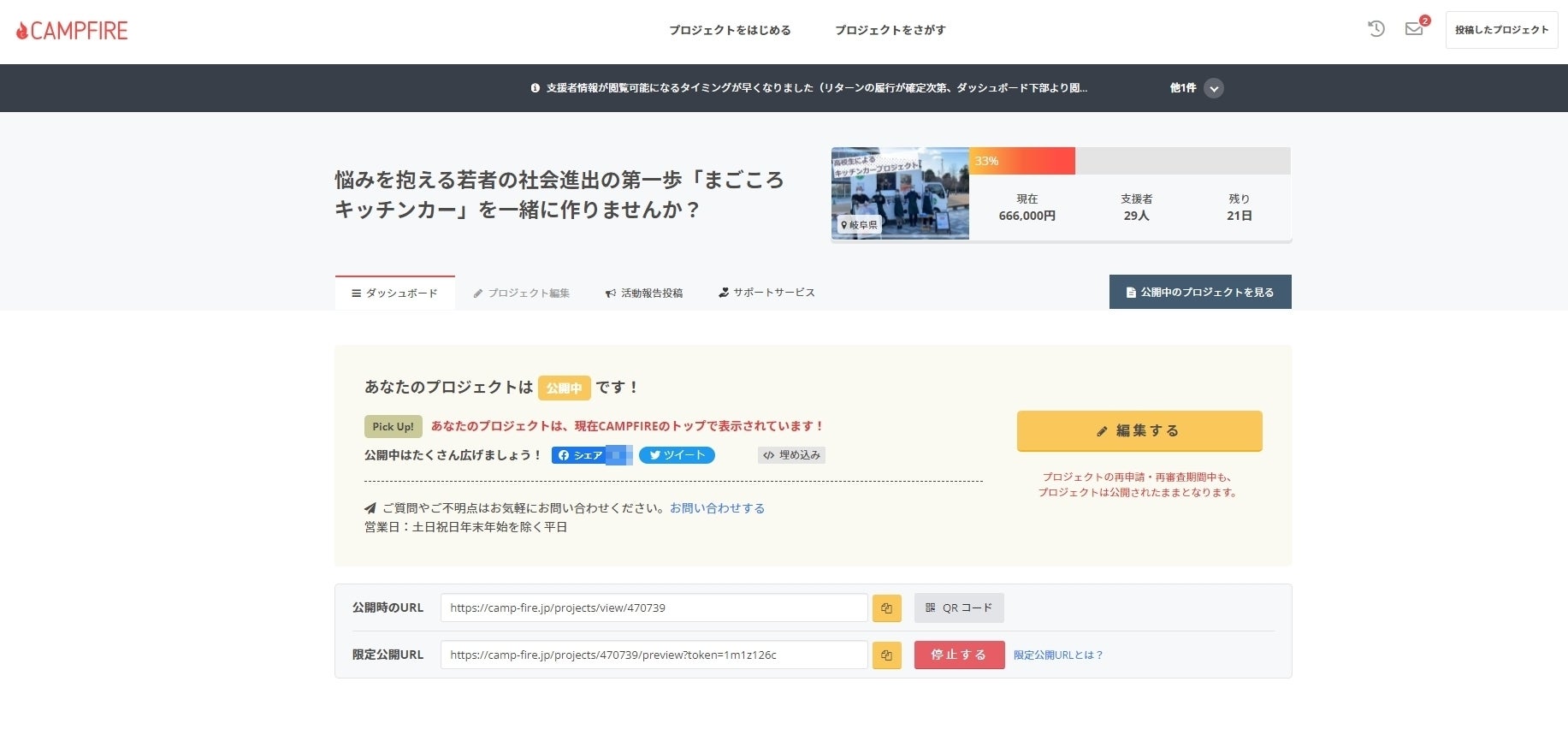The image size is (1568, 729).
Task: Open the 埋め込み embed code button
Action: [791, 455]
